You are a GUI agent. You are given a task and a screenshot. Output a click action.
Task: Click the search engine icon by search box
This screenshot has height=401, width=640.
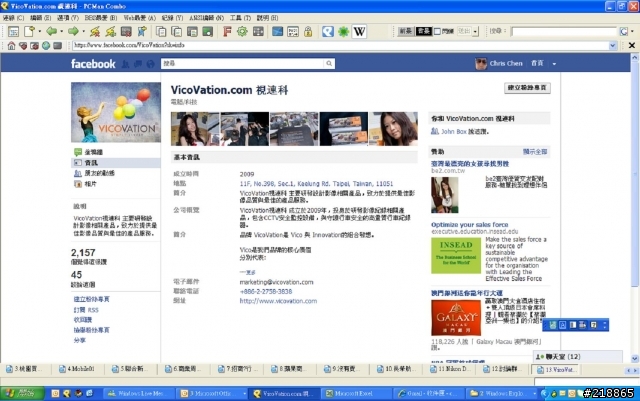[x=623, y=31]
